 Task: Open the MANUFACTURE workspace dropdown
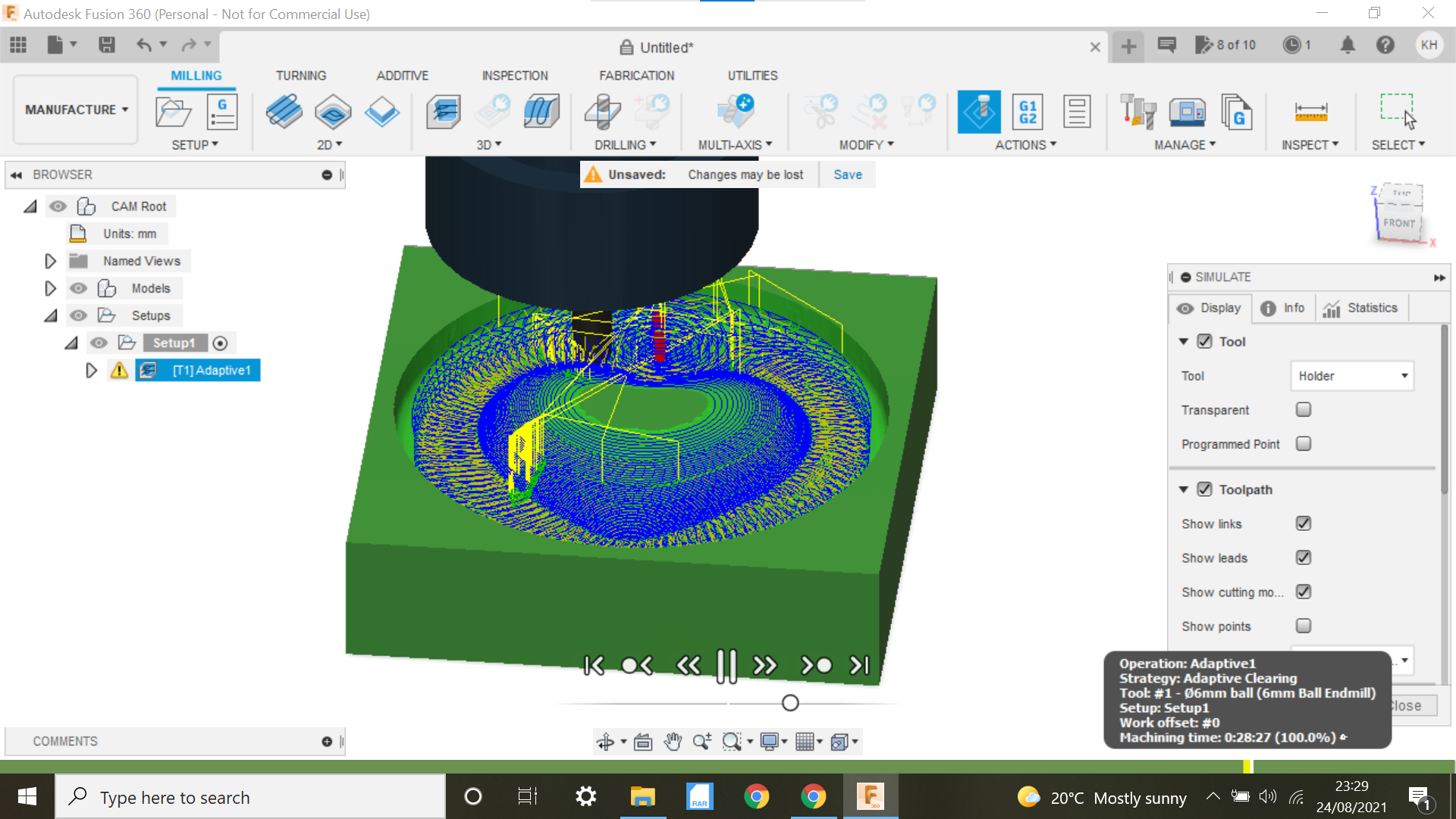tap(76, 110)
